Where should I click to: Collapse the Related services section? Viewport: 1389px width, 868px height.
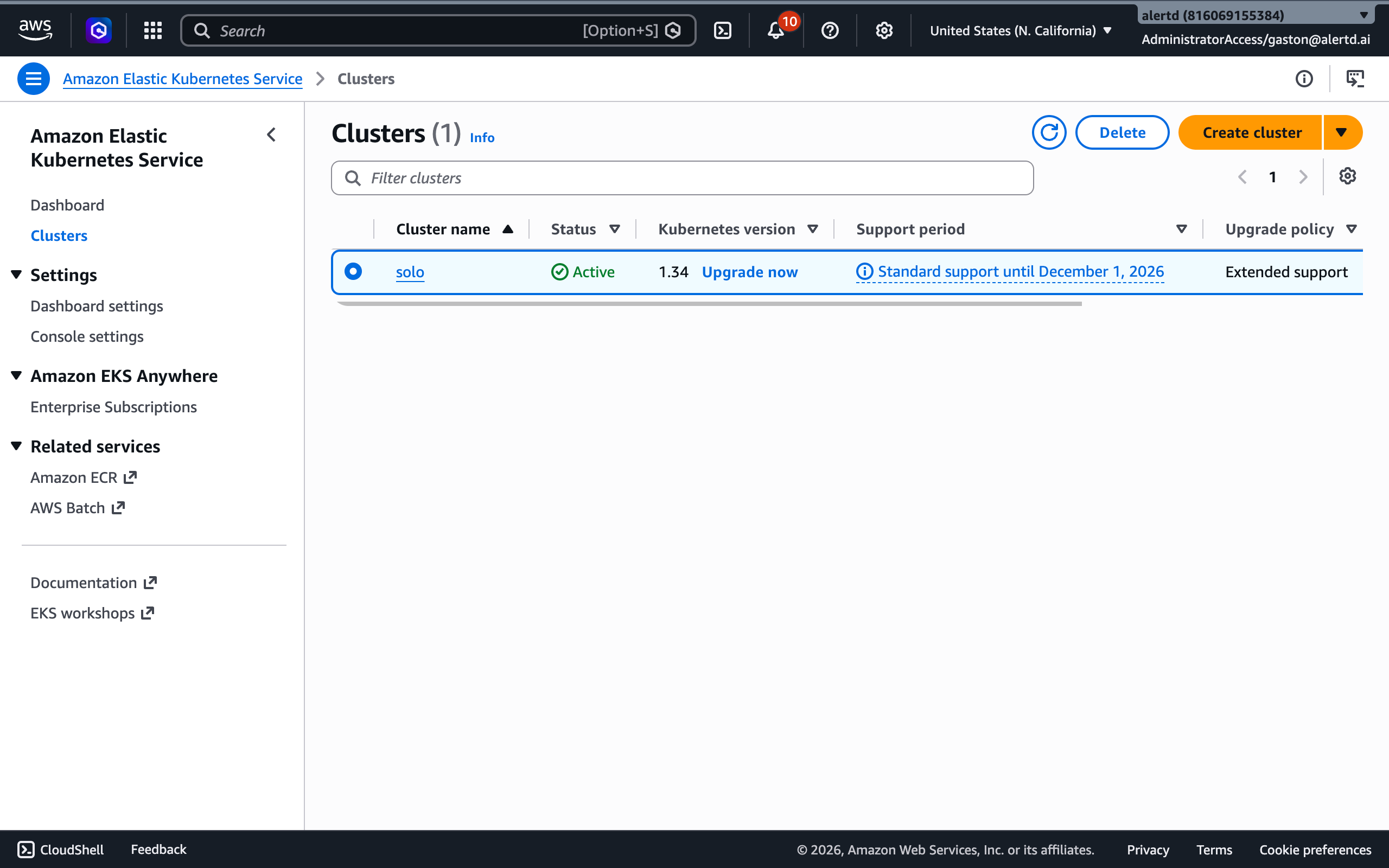[17, 446]
